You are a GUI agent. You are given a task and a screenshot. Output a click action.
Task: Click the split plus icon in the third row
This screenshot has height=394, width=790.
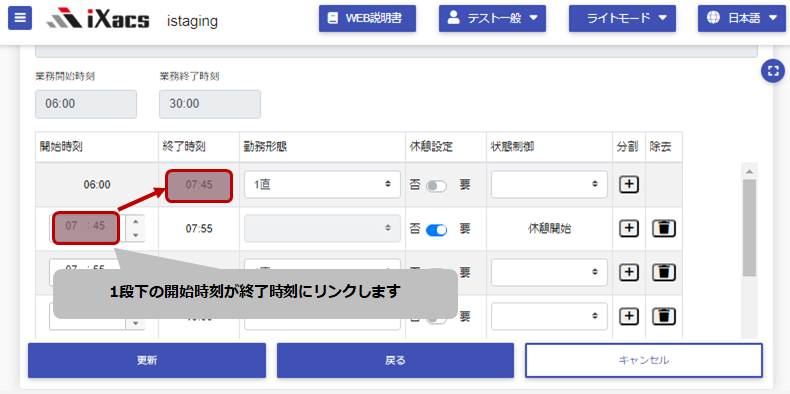pos(628,272)
